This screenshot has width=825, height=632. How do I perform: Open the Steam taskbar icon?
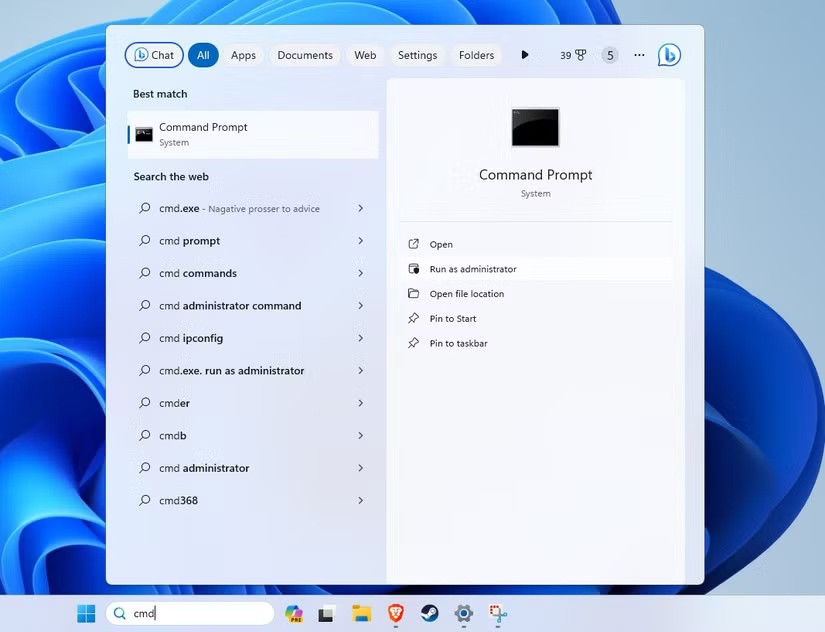(x=429, y=614)
